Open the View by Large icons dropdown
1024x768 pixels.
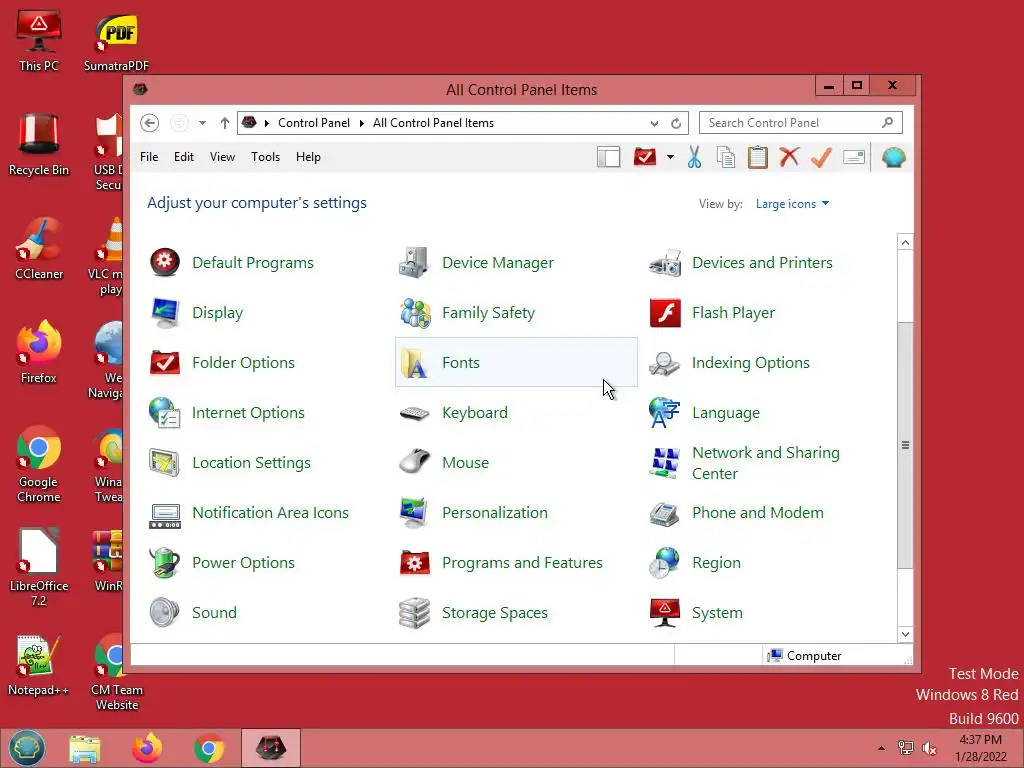click(792, 204)
